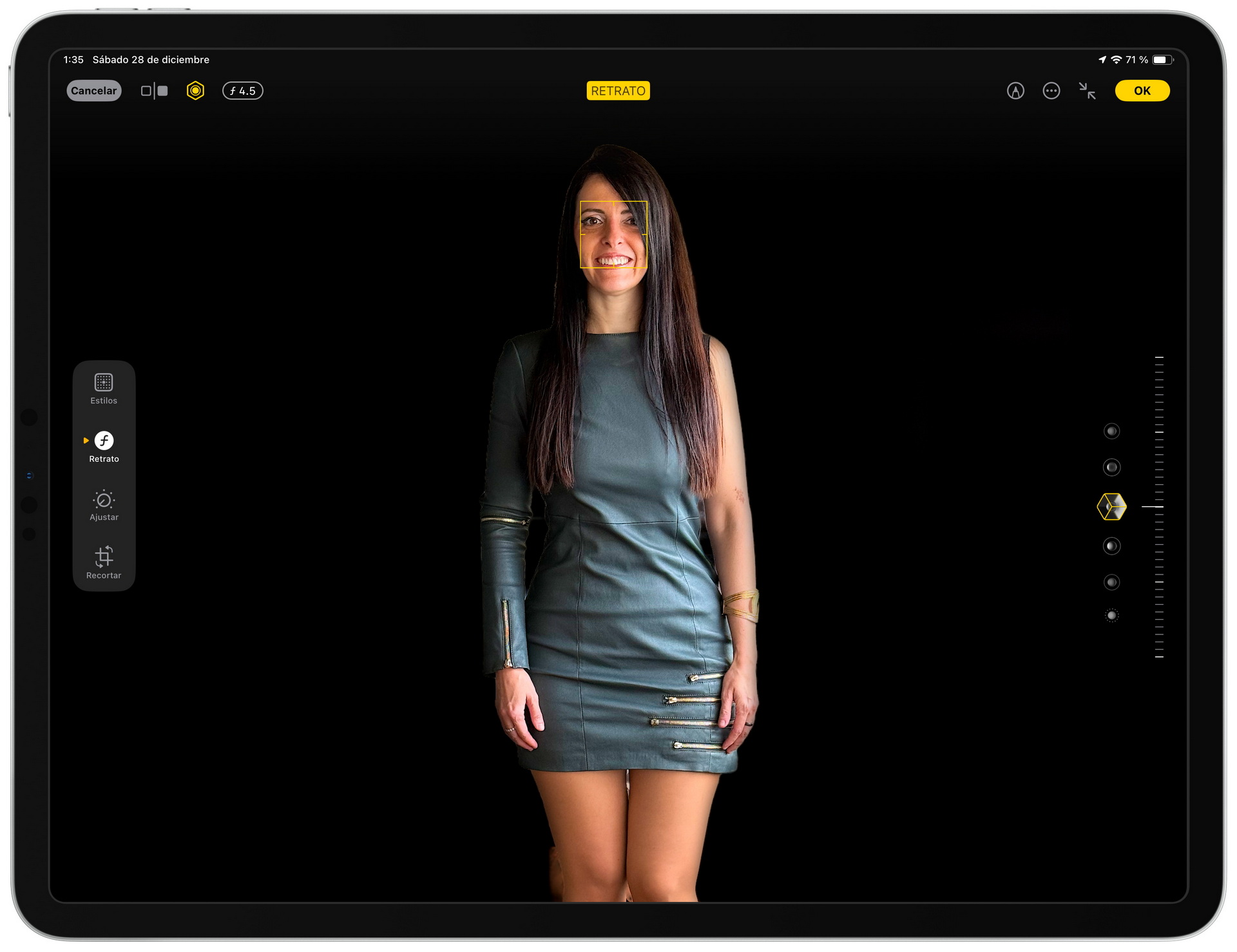Open the ƒ 4.5 aperture control
This screenshot has height=952, width=1237.
pos(243,91)
